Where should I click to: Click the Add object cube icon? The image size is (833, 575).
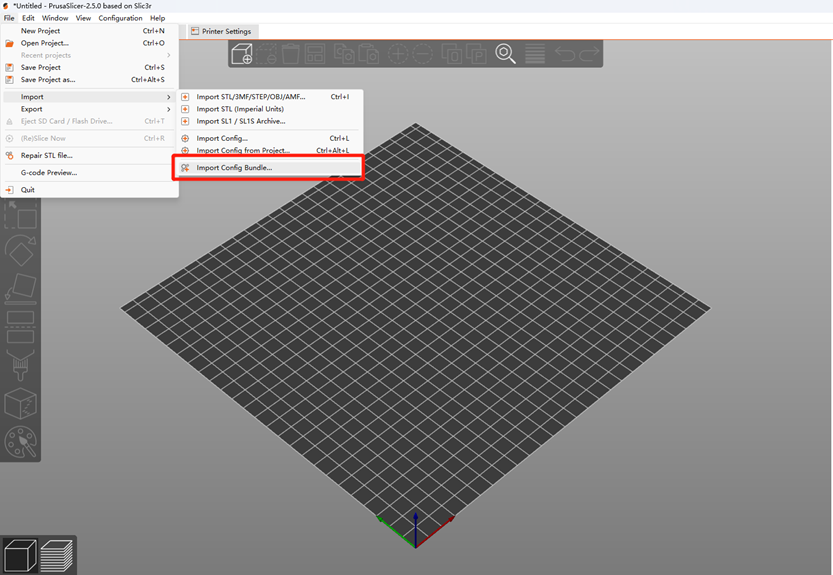coord(242,54)
